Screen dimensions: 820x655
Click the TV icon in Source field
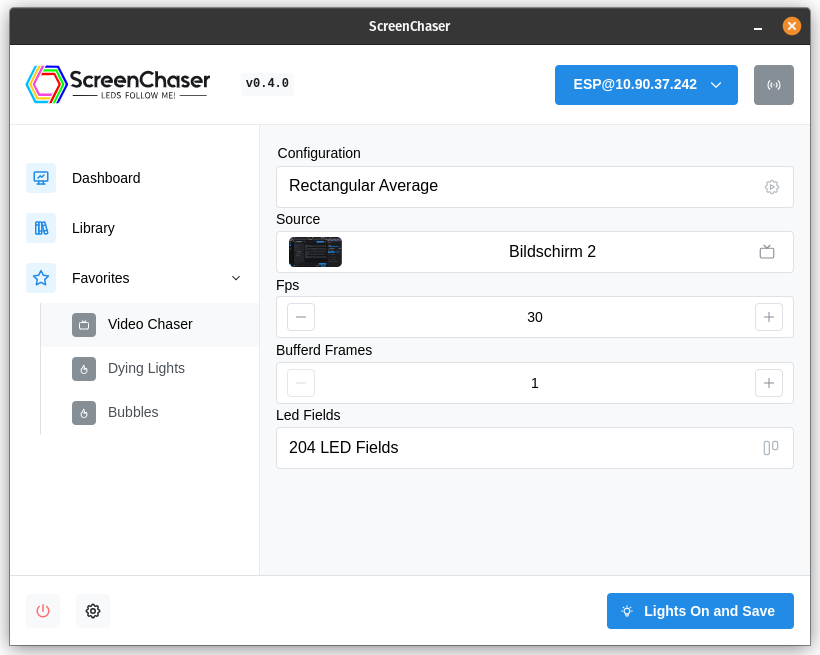767,252
